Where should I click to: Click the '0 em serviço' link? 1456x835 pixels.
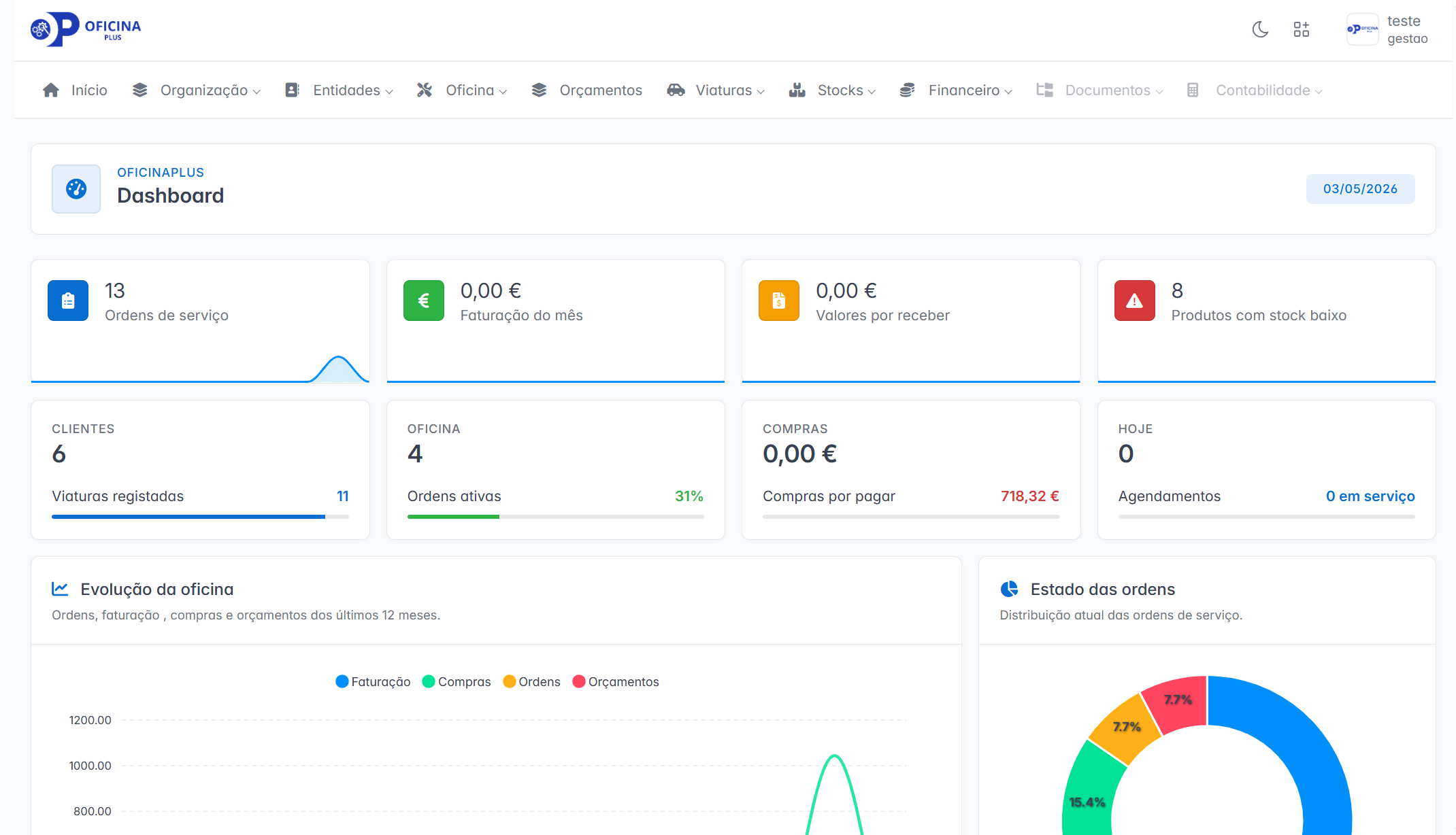click(x=1370, y=496)
